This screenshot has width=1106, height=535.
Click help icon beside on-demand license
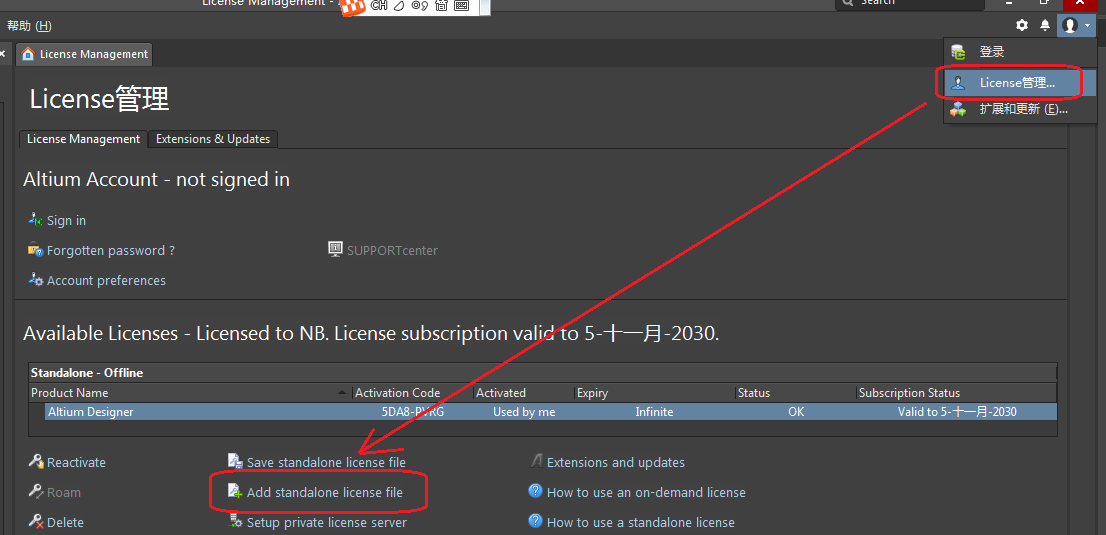pos(535,491)
